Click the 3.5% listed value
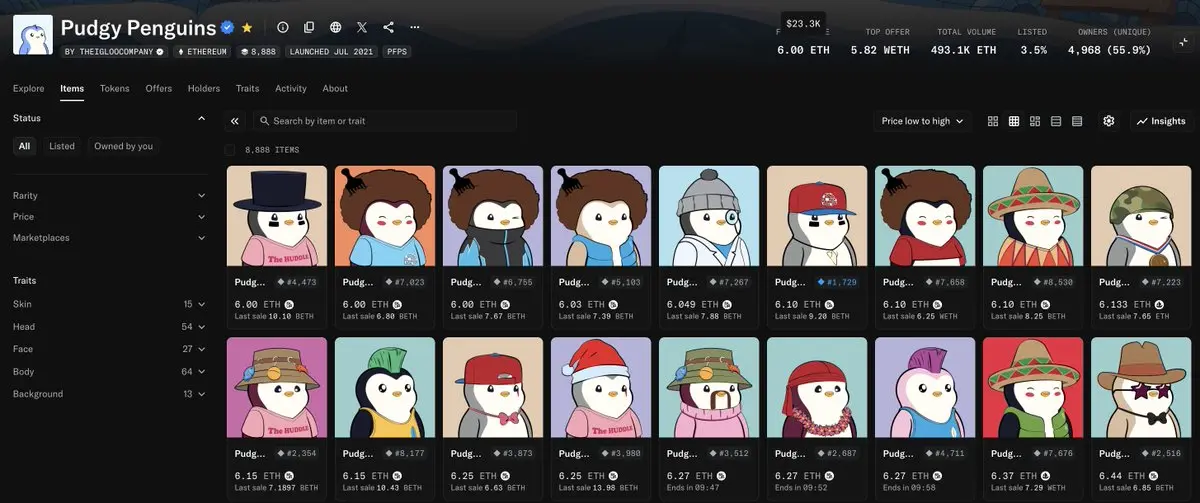 1033,49
